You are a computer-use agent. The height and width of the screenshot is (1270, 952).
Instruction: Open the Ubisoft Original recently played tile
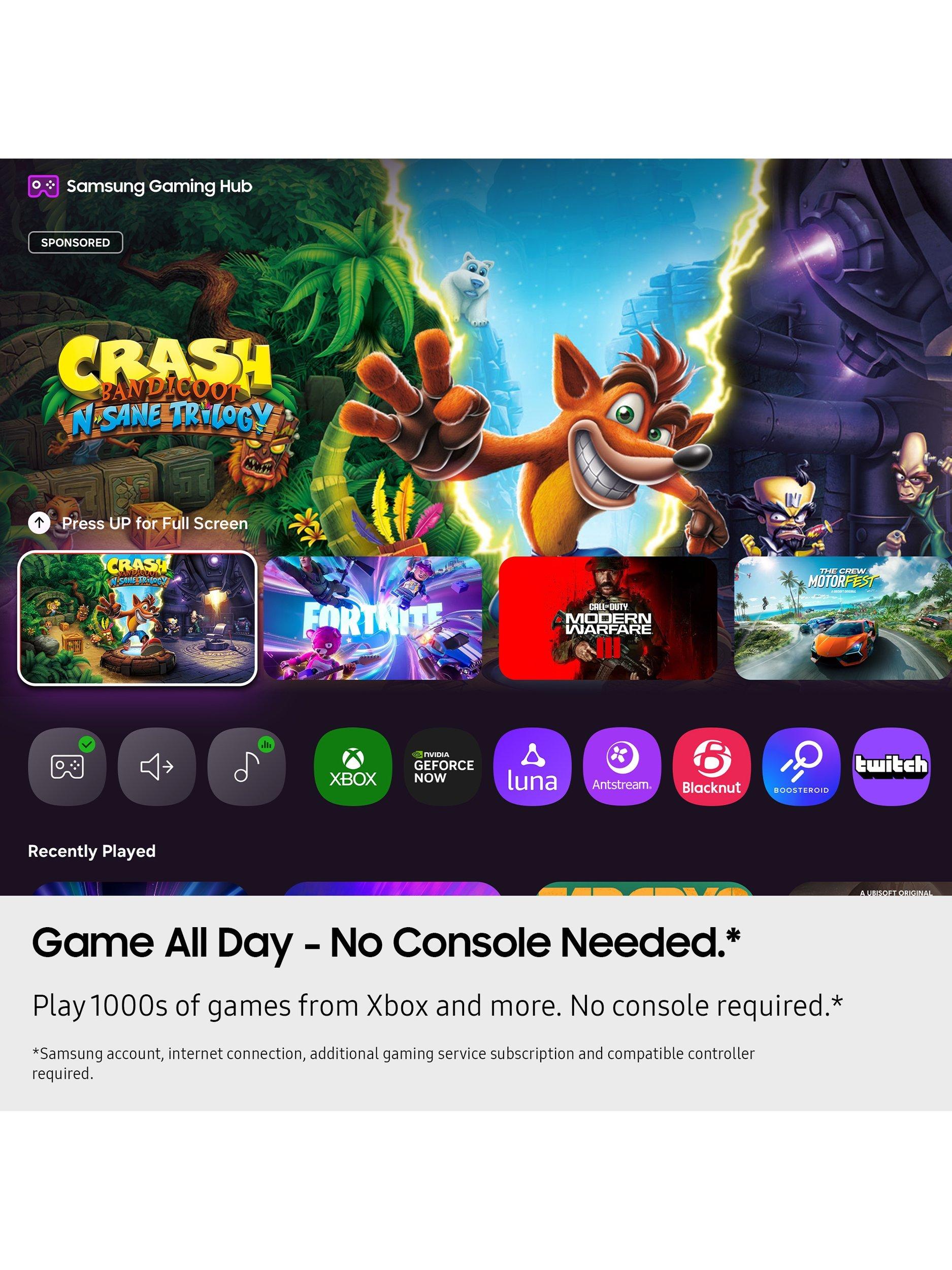click(869, 888)
